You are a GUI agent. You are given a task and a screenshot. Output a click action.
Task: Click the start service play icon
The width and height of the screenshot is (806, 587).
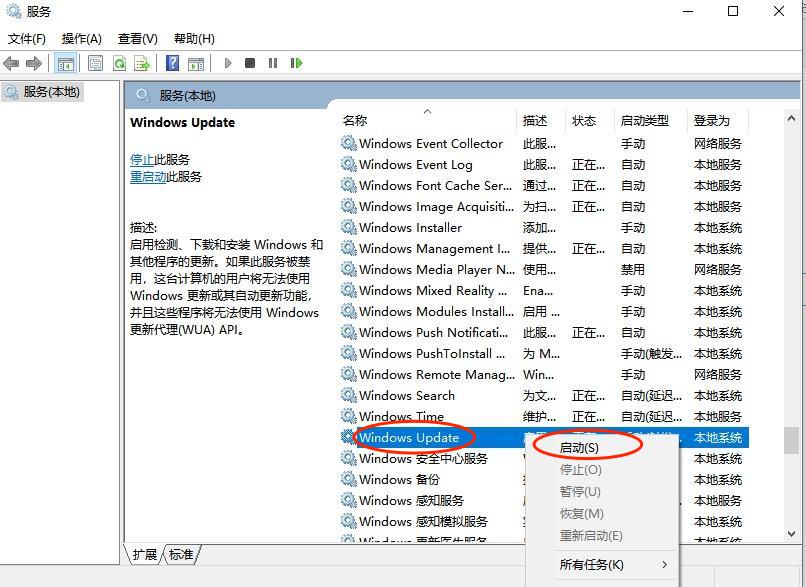pyautogui.click(x=228, y=63)
